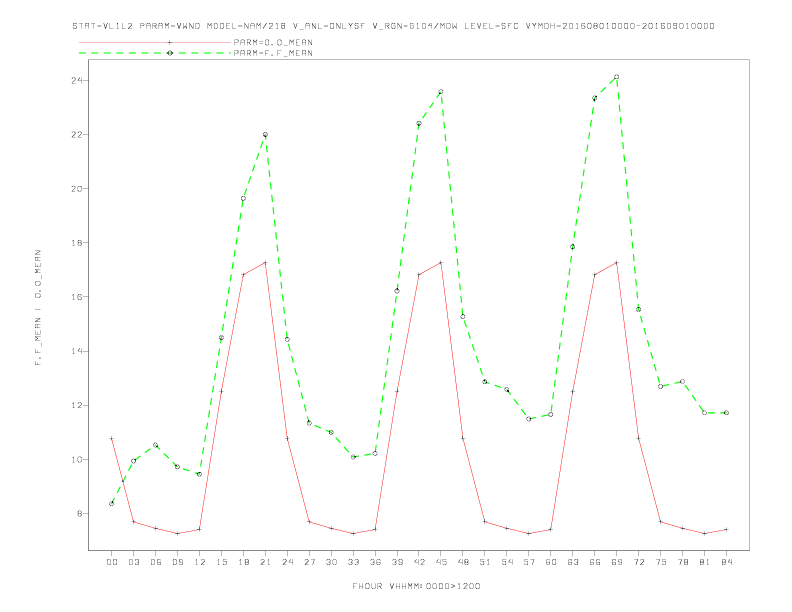Viewport: 792px width, 612px height.
Task: Click x-axis tick label '00'
Action: tap(112, 562)
